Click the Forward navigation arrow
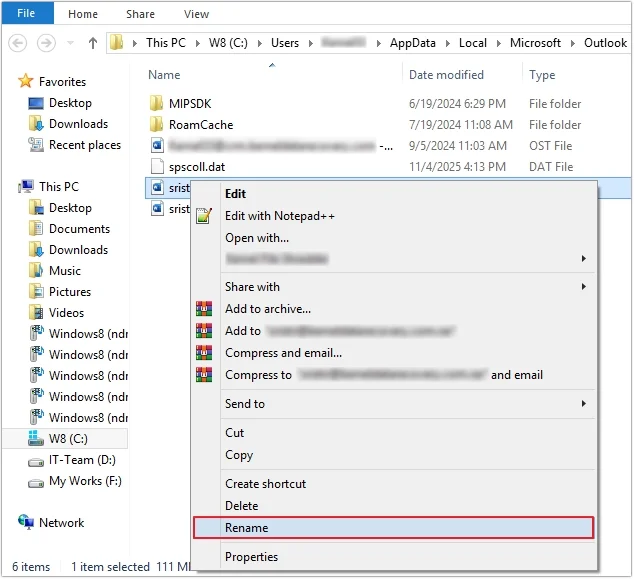634x579 pixels. (x=46, y=43)
